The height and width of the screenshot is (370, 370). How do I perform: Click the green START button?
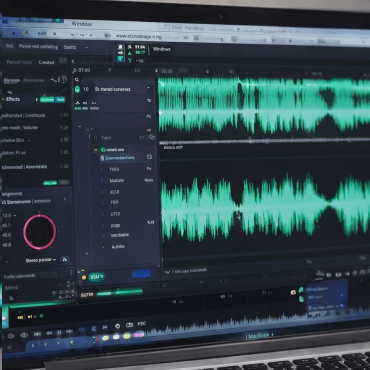click(x=97, y=277)
